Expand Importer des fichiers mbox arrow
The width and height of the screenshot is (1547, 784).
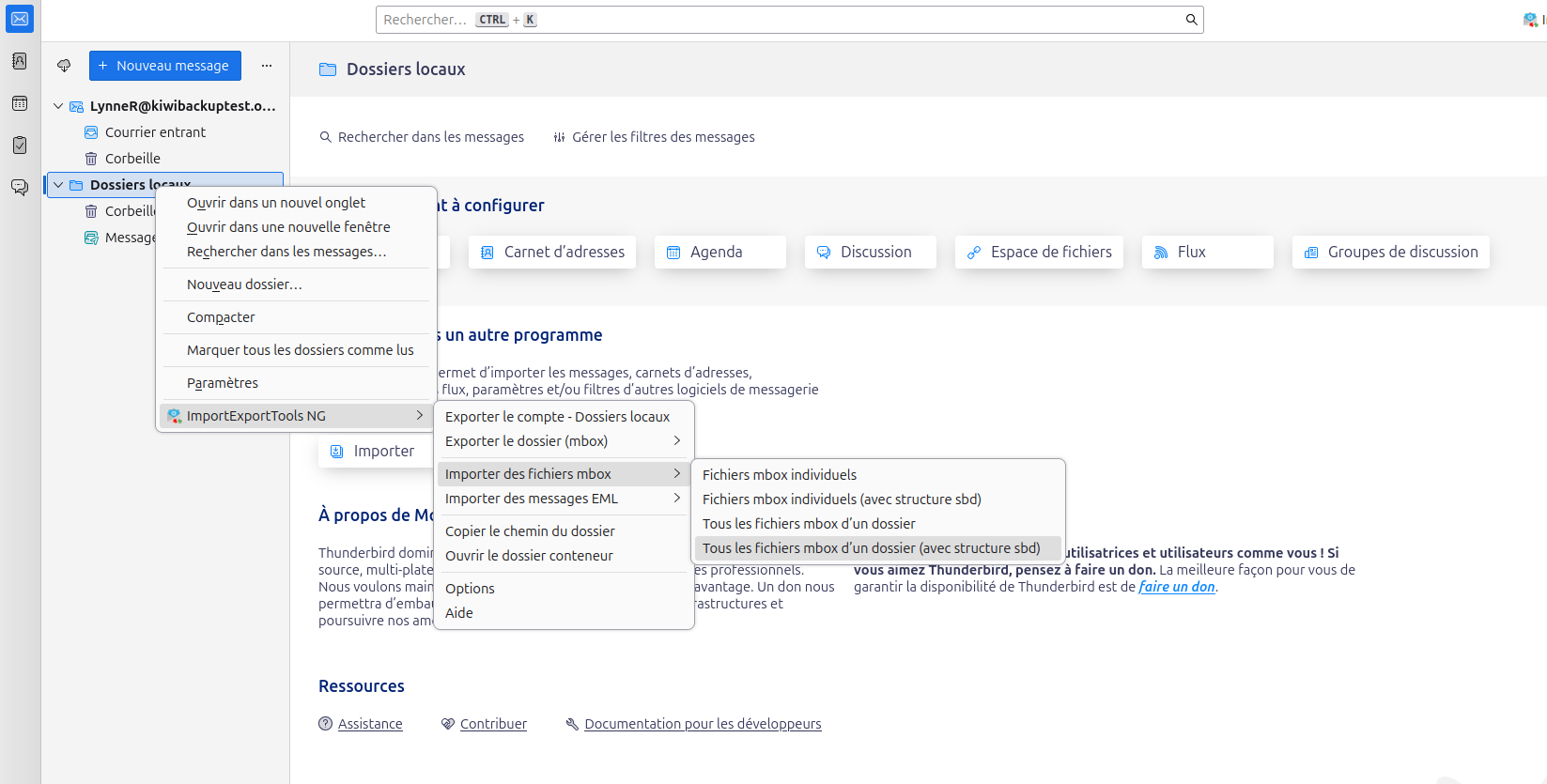(x=677, y=473)
